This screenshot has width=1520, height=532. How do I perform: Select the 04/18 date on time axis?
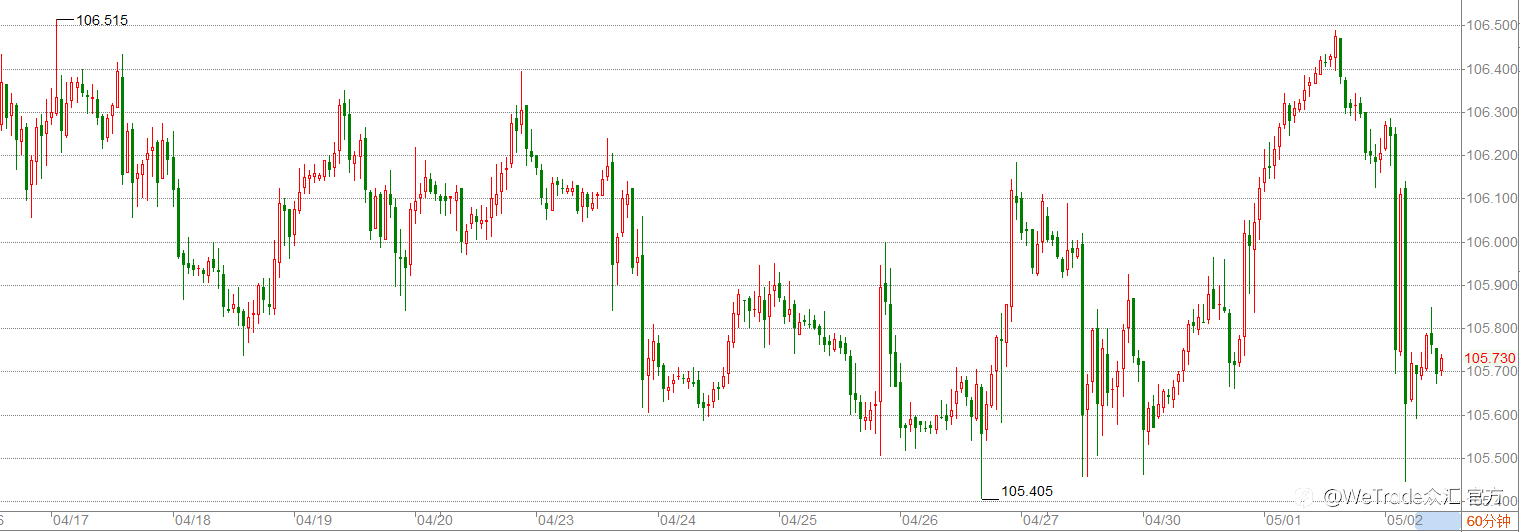[192, 521]
